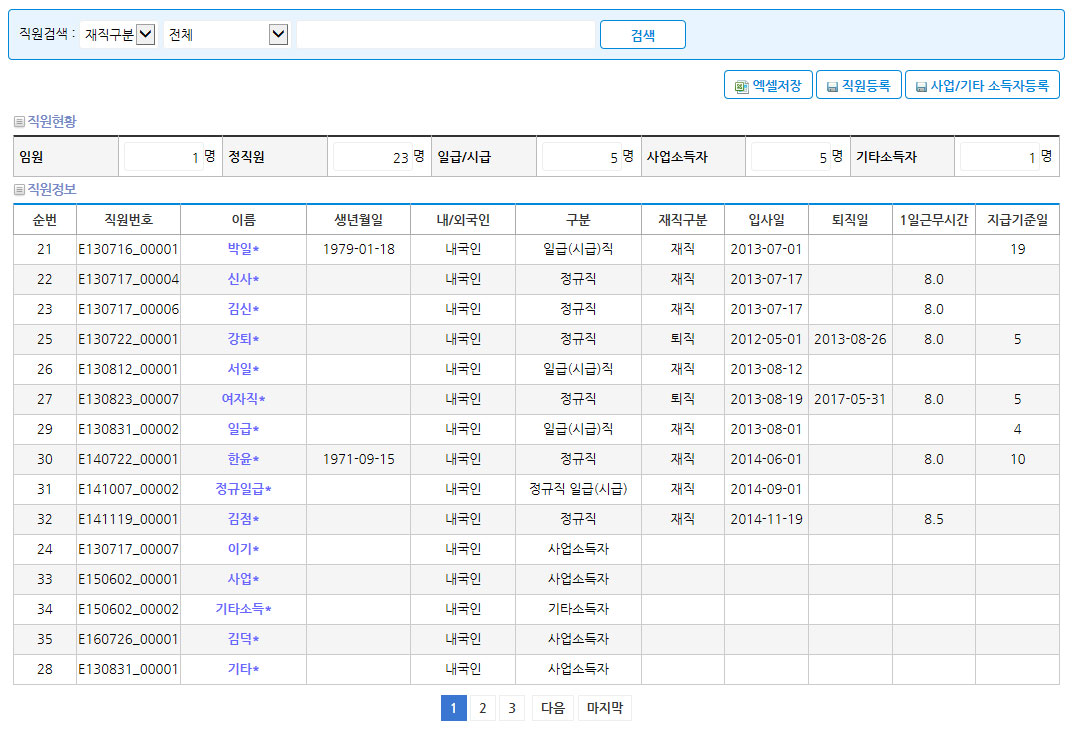
Task: Click the 재직구분 column header
Action: coord(683,220)
